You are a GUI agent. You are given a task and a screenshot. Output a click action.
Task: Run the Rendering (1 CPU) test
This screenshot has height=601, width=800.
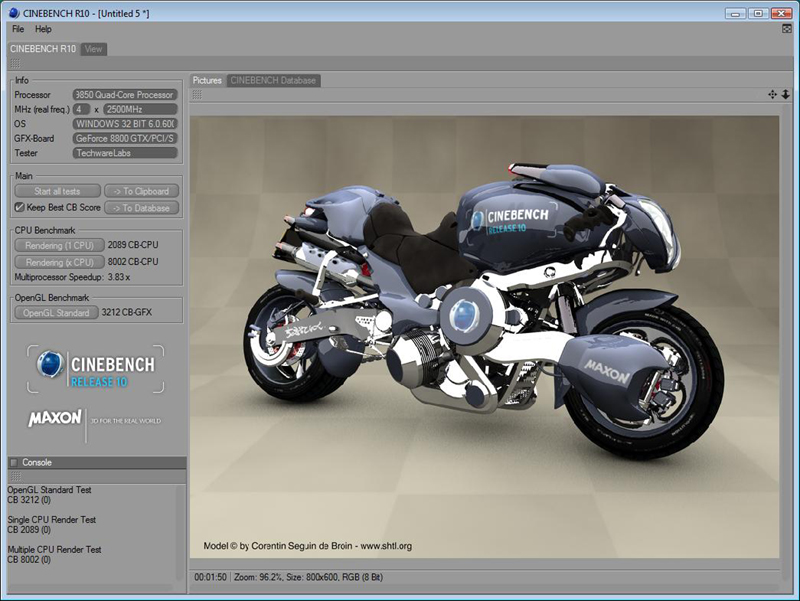pyautogui.click(x=59, y=245)
